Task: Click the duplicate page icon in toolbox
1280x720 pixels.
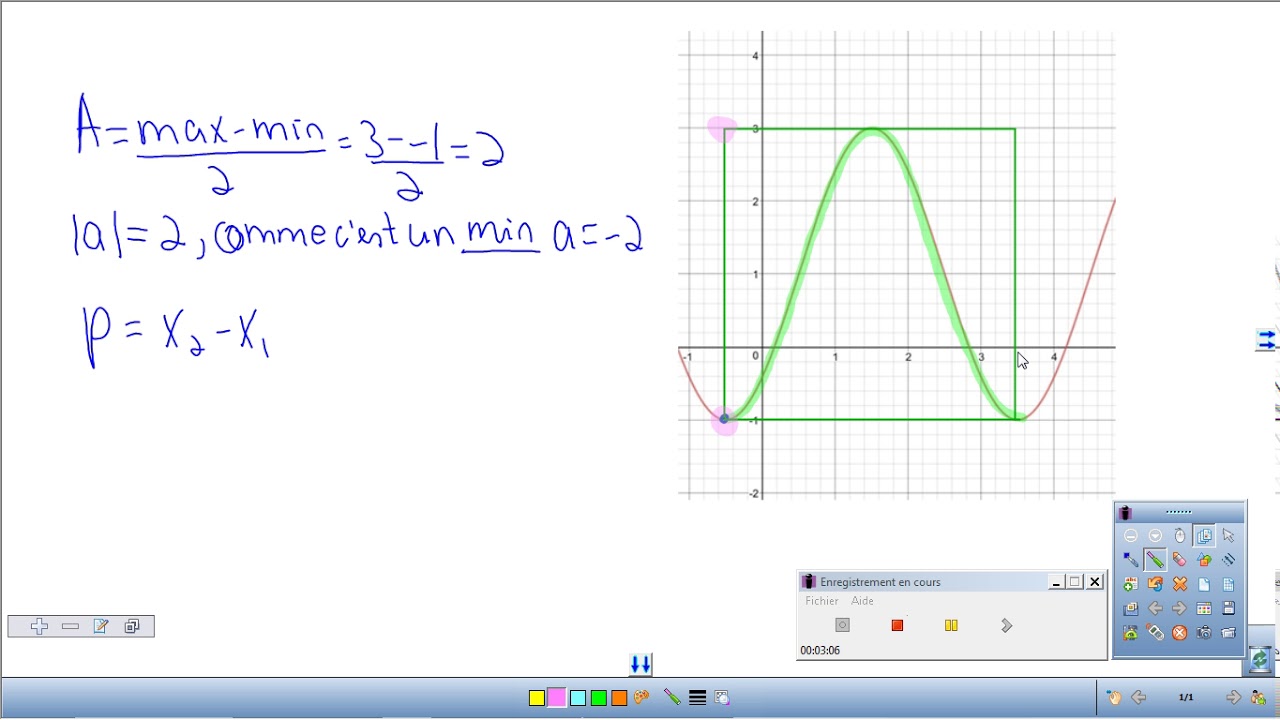Action: 1131,608
